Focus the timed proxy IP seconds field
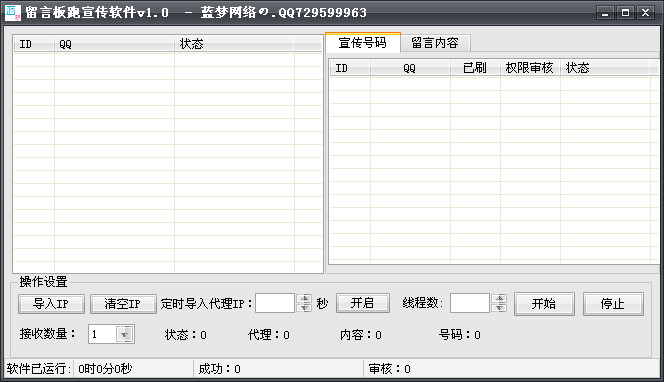 (x=275, y=303)
